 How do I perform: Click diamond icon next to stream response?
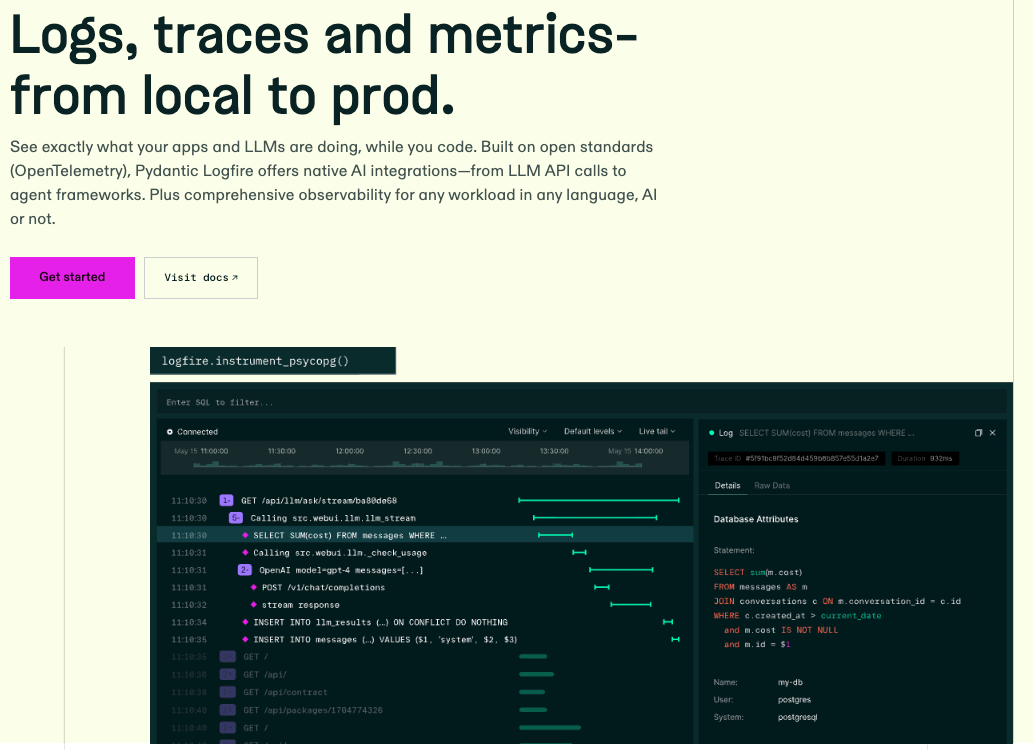coord(254,605)
